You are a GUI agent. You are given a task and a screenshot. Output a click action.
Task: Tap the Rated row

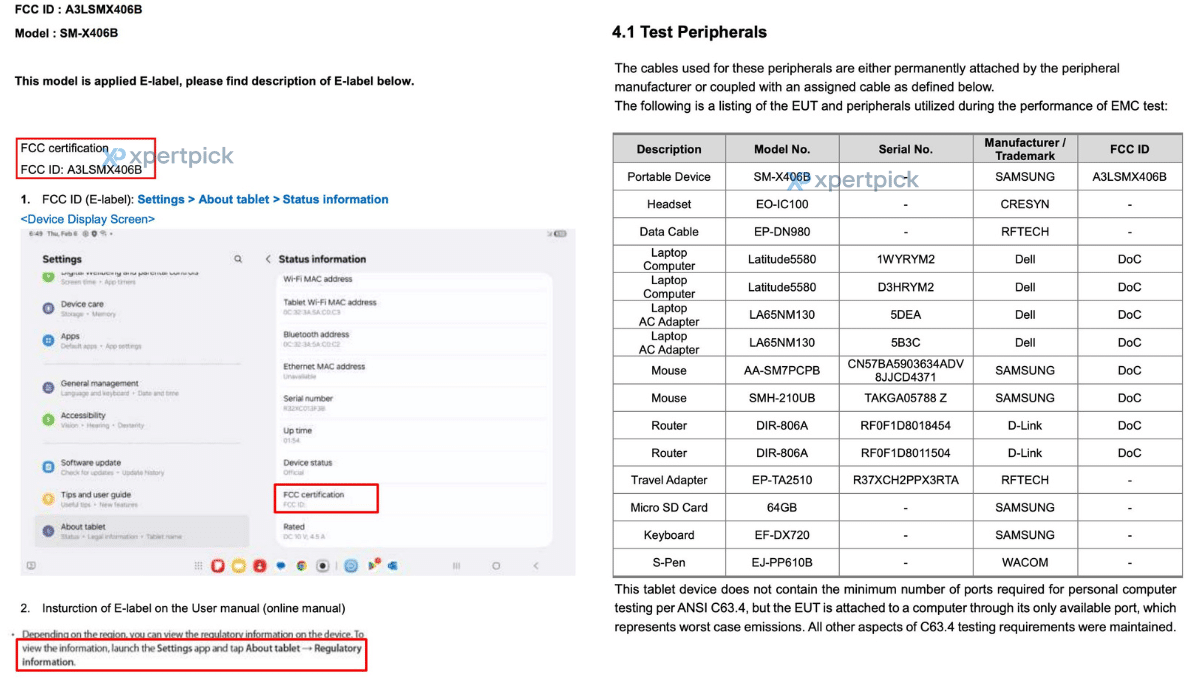[x=415, y=530]
